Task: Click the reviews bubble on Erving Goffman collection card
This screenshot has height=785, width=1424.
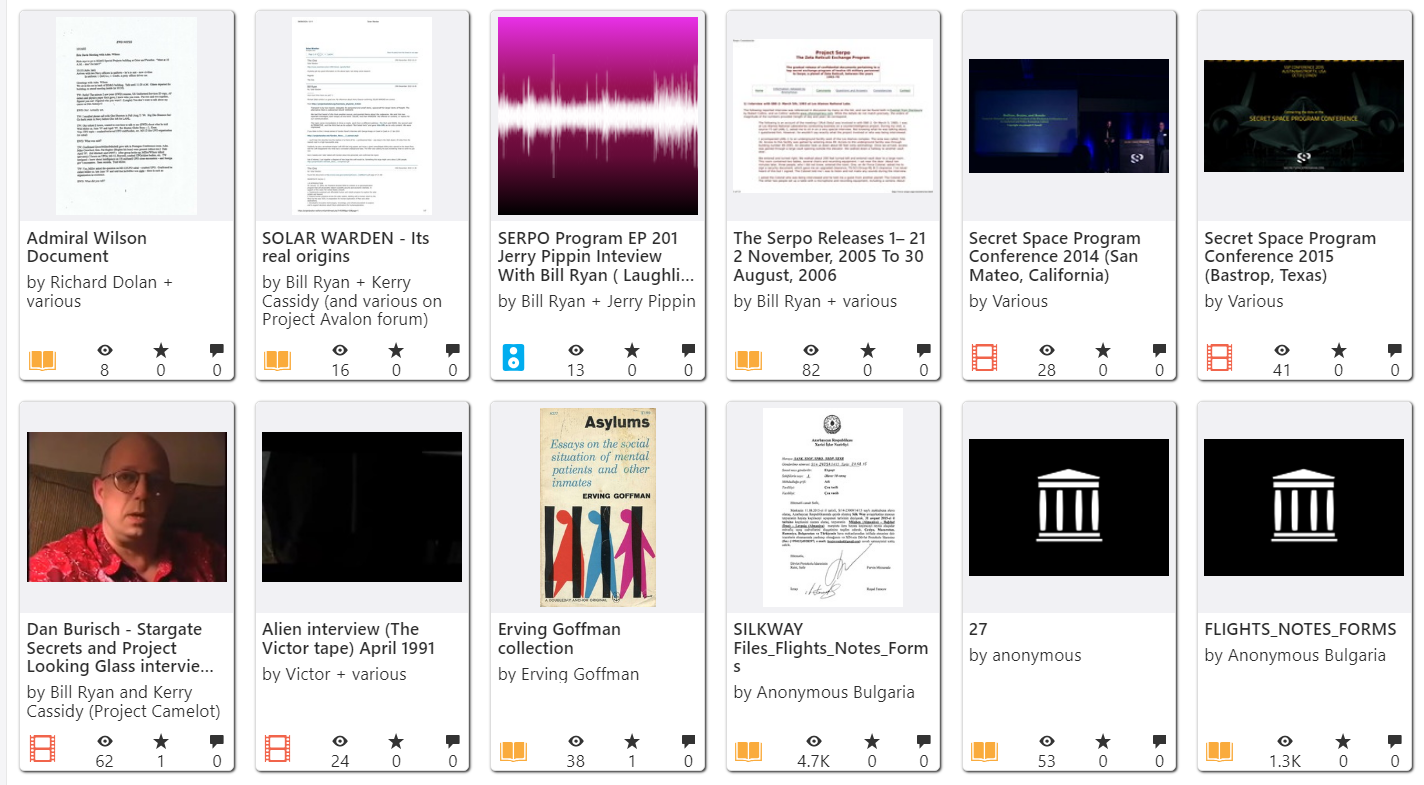Action: 688,741
